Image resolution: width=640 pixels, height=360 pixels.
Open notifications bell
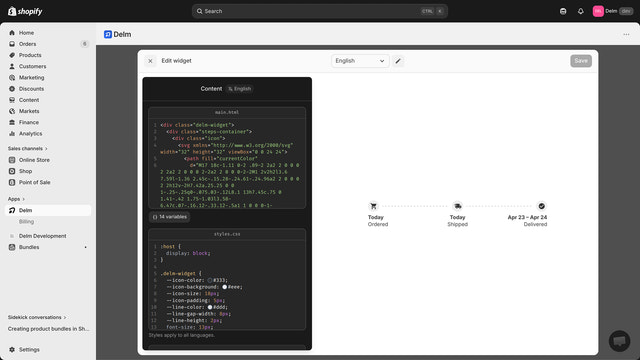pos(580,11)
